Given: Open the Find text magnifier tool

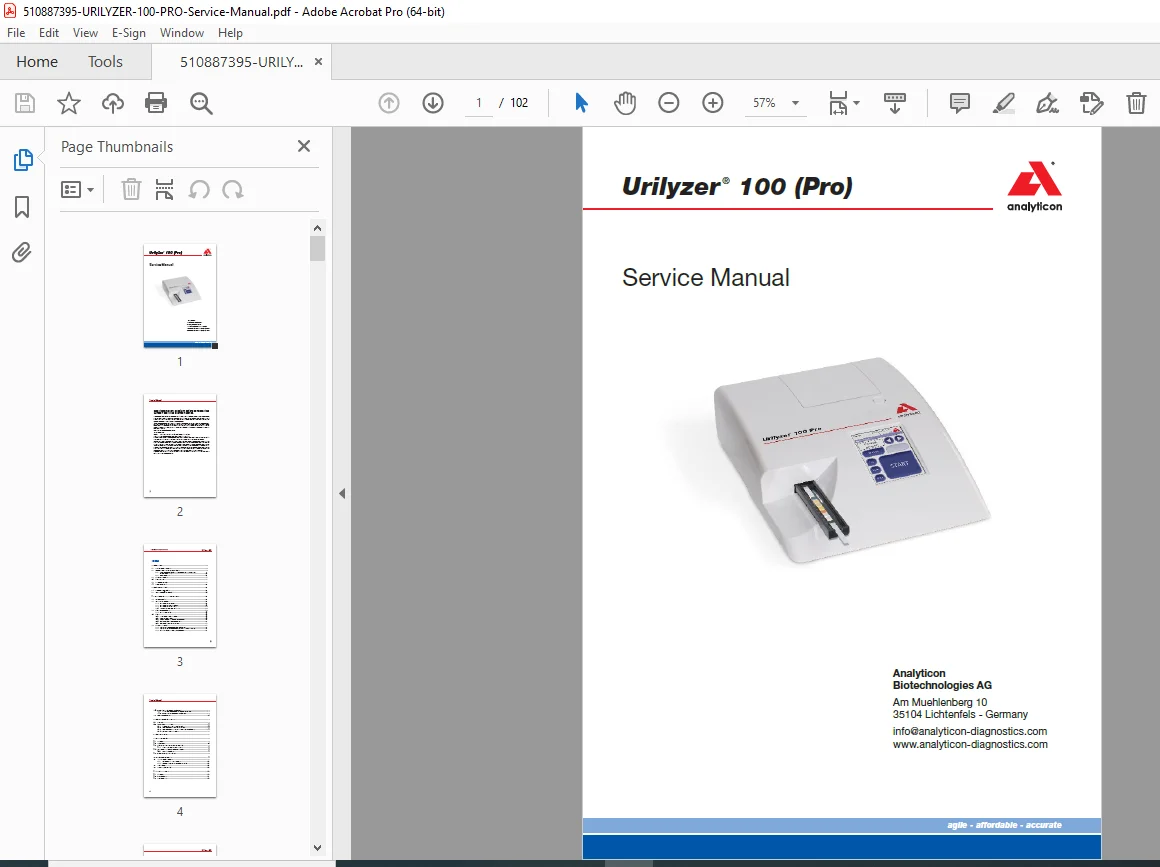Looking at the screenshot, I should click(201, 103).
